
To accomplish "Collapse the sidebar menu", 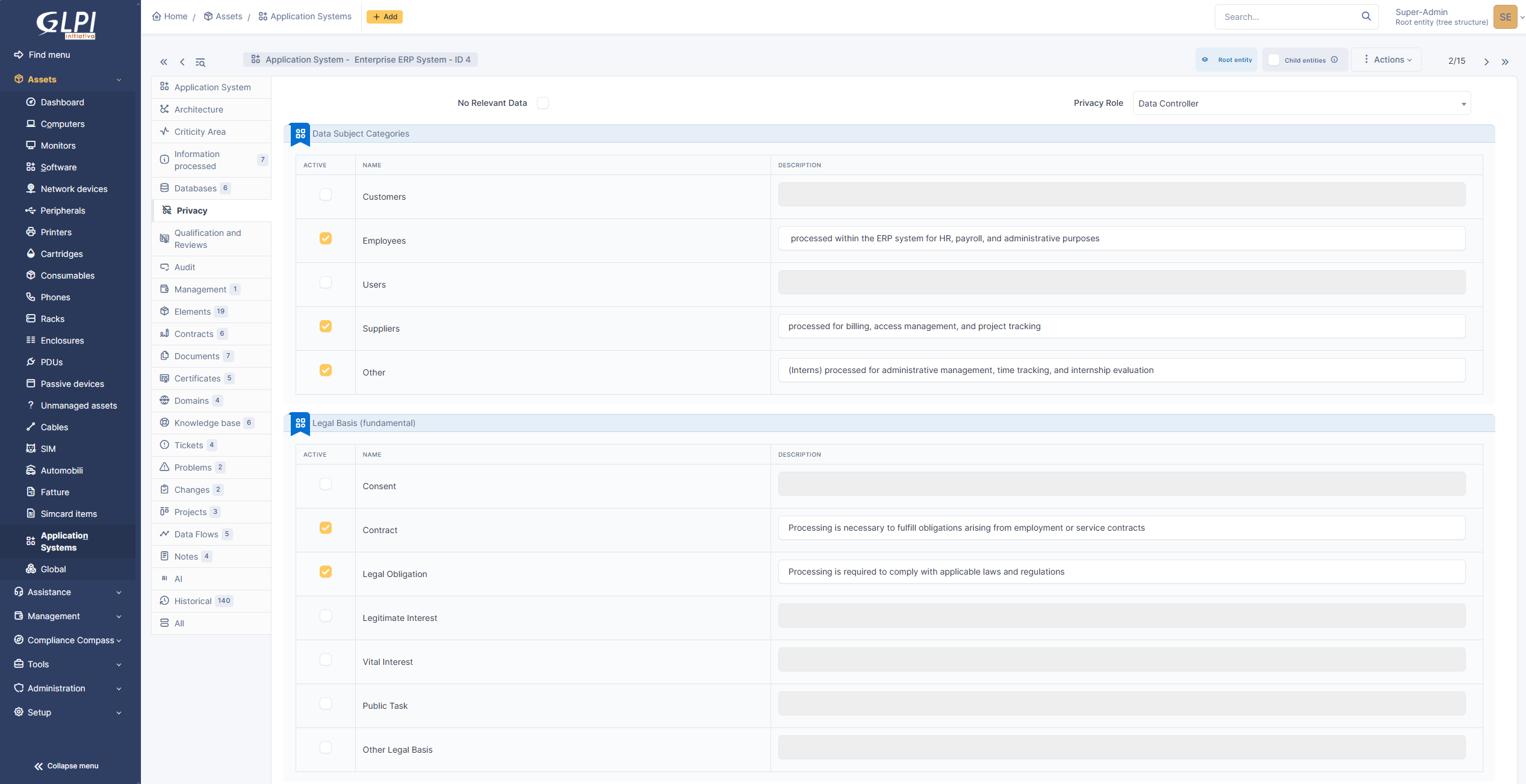I will (66, 766).
